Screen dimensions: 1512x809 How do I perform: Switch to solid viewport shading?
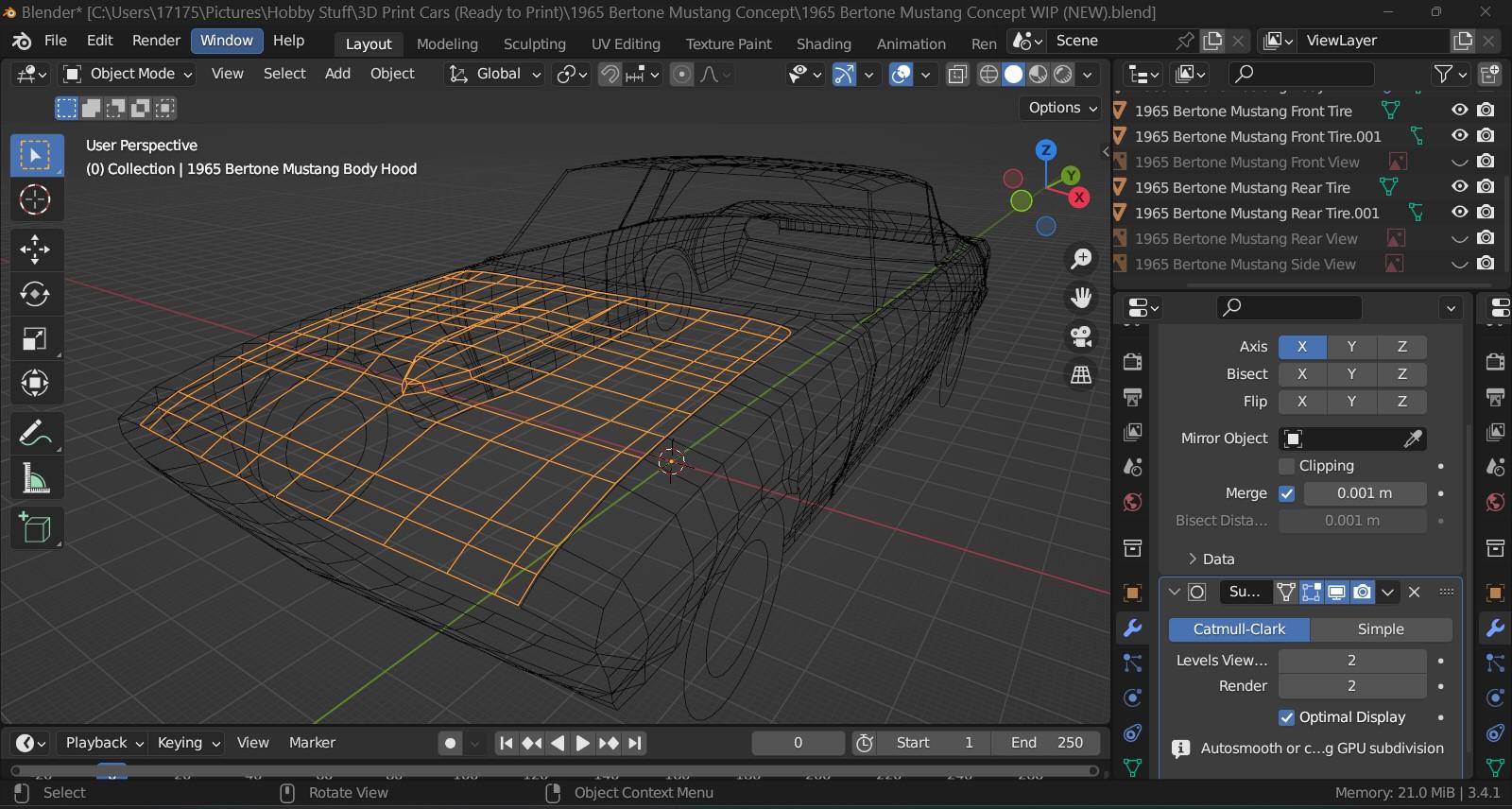point(1013,74)
